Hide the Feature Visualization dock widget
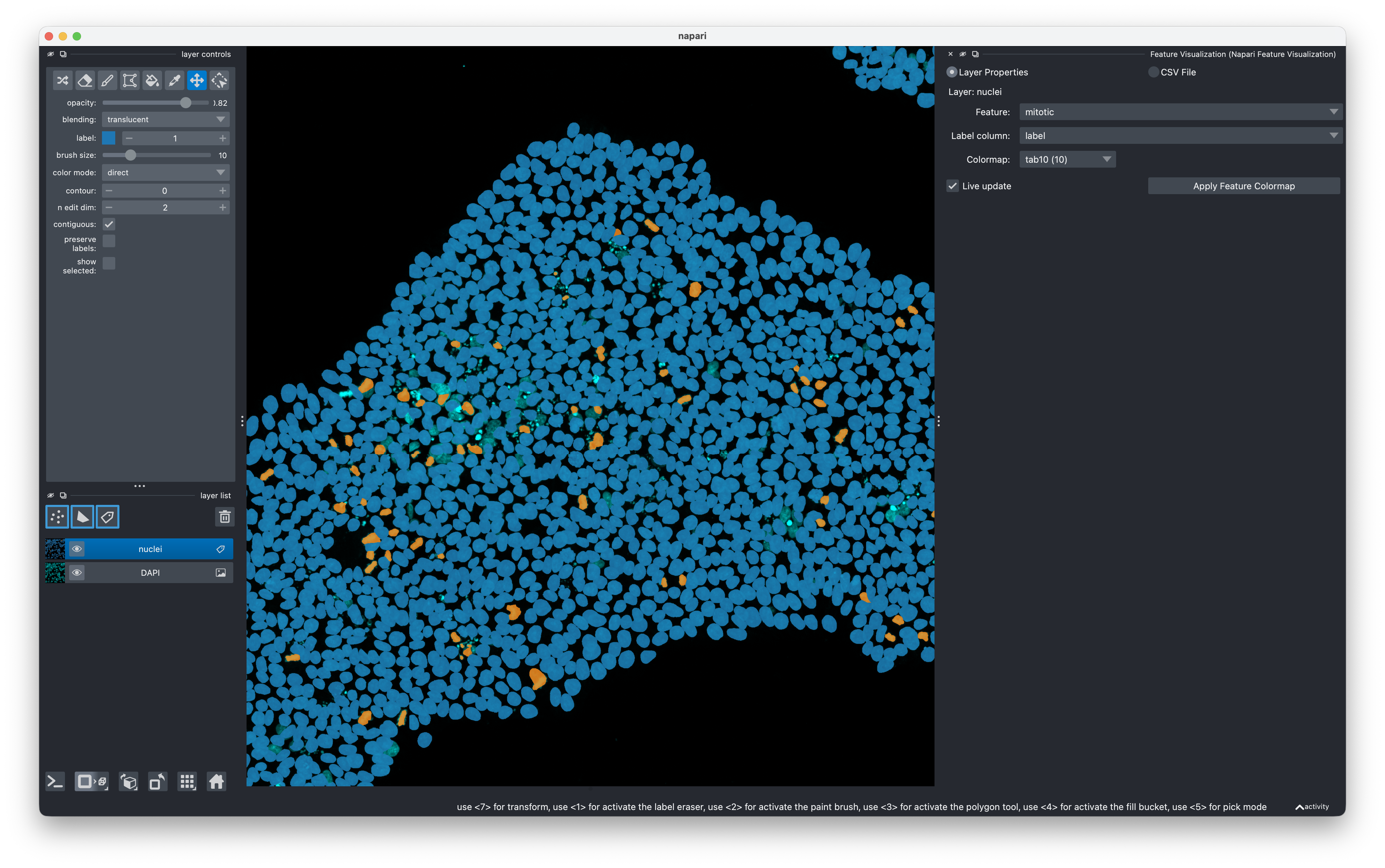The width and height of the screenshot is (1385, 868). [x=963, y=54]
